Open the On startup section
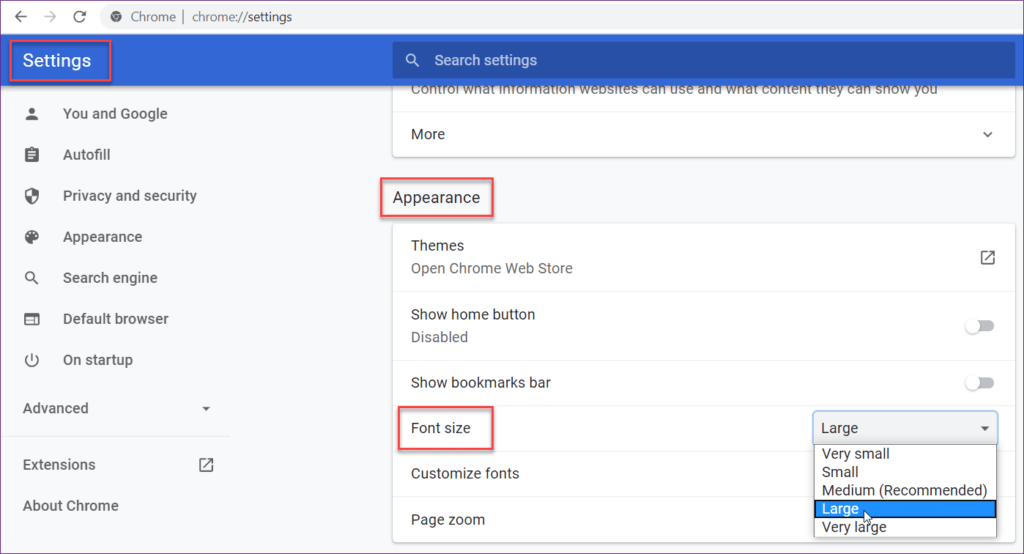The height and width of the screenshot is (554, 1024). [x=97, y=360]
